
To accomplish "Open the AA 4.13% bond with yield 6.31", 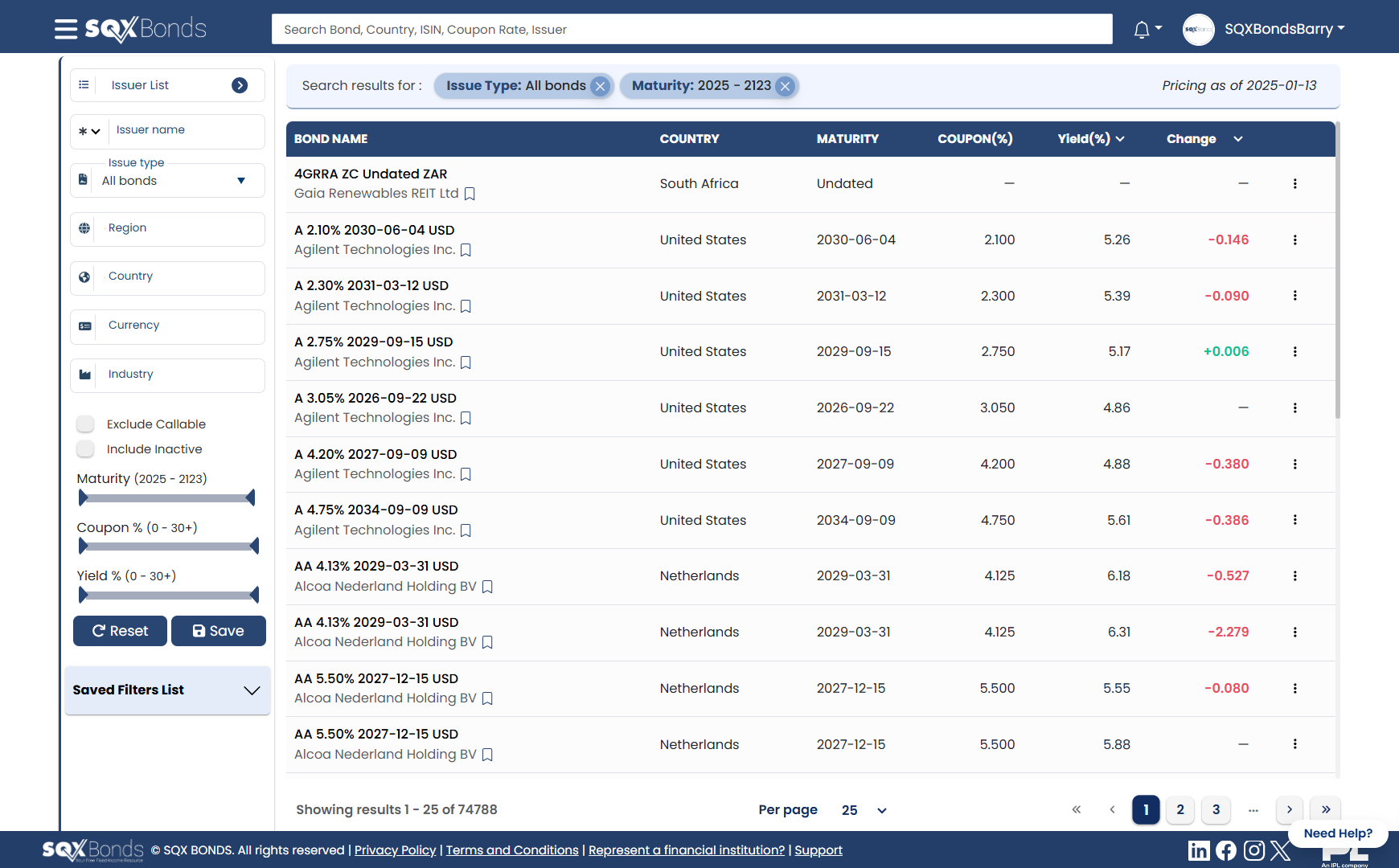I will click(x=376, y=622).
